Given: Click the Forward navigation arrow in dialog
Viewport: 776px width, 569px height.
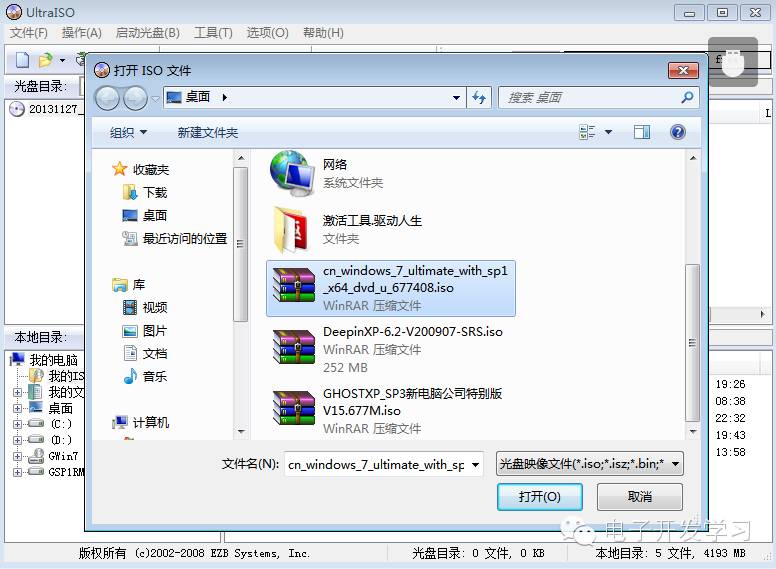Looking at the screenshot, I should click(135, 98).
